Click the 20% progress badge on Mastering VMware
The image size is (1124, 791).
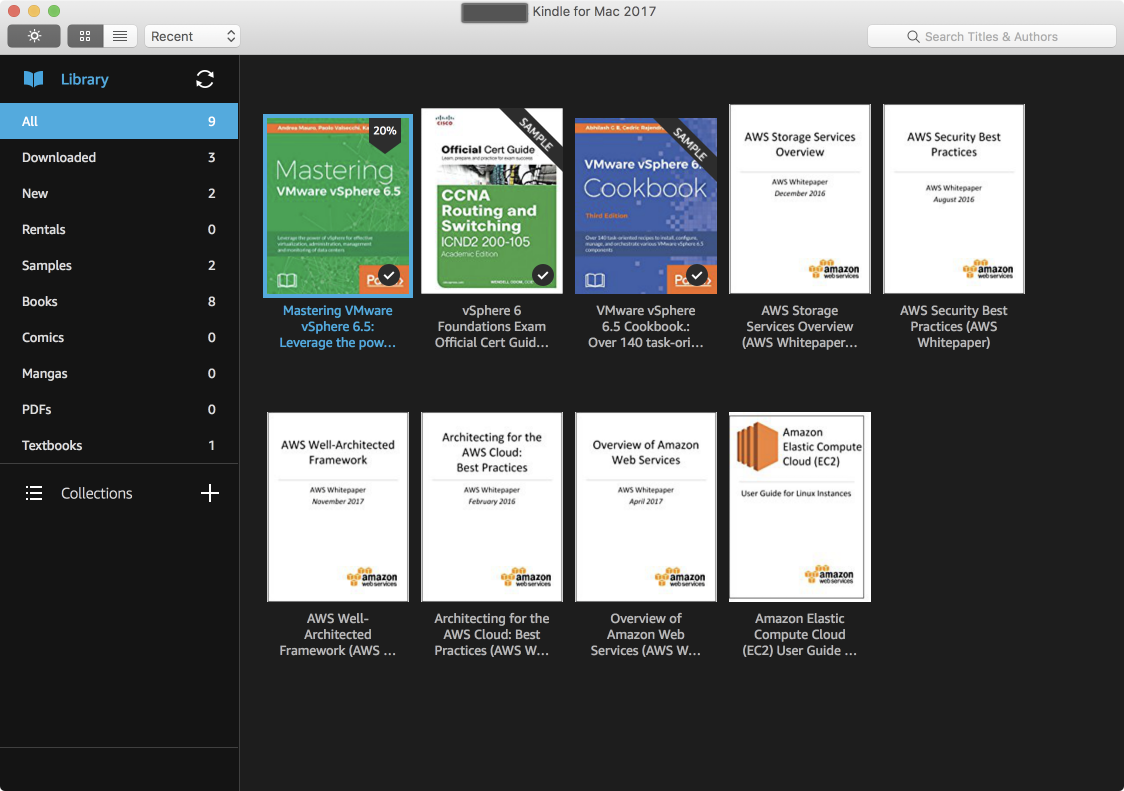coord(384,131)
